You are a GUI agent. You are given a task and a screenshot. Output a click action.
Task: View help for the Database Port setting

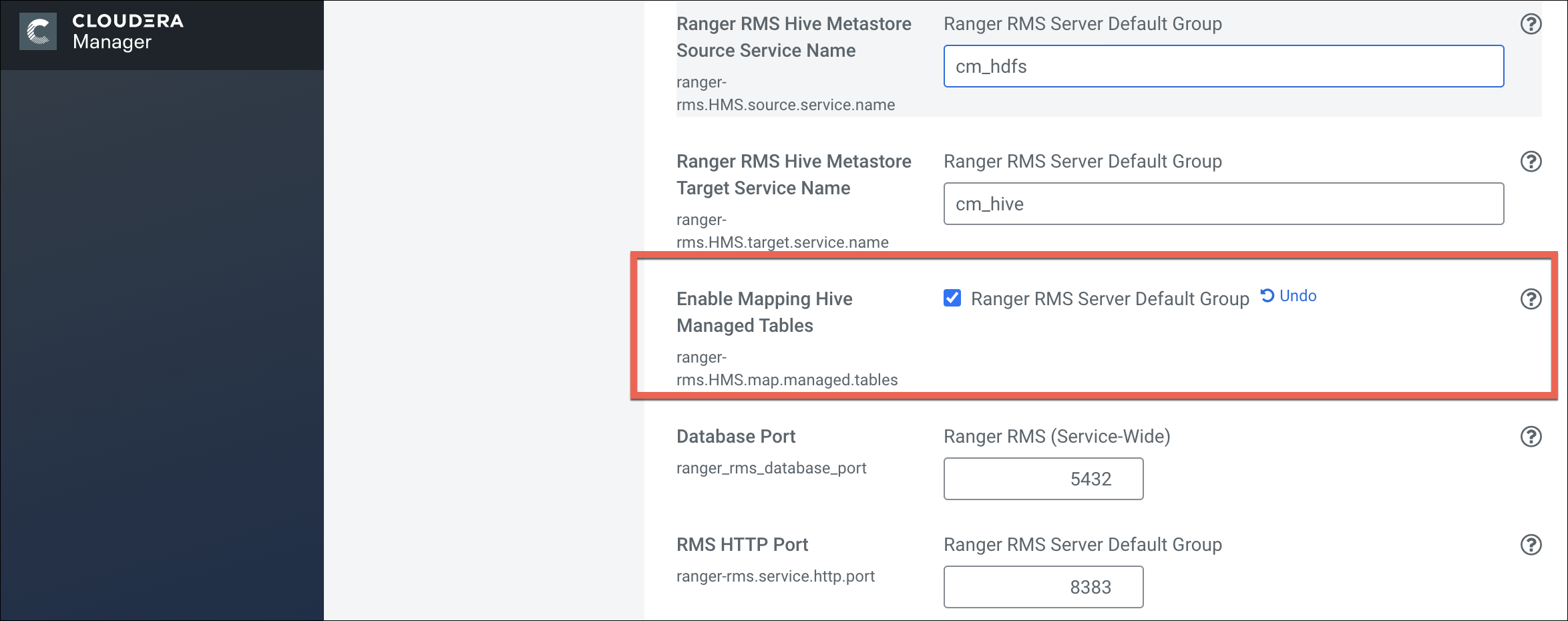[1531, 437]
